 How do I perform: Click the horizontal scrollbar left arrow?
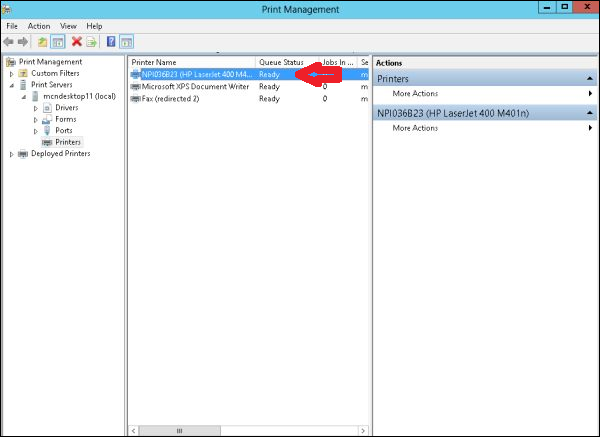(x=134, y=431)
